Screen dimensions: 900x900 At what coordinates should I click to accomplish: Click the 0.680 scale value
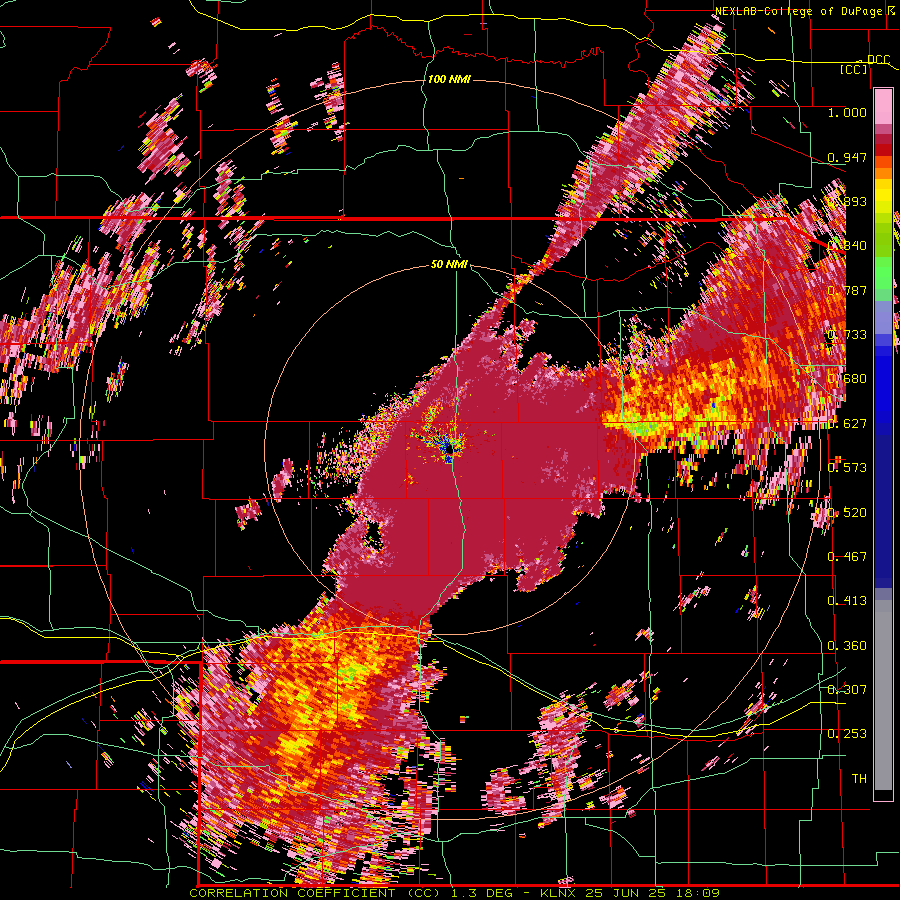(x=847, y=378)
